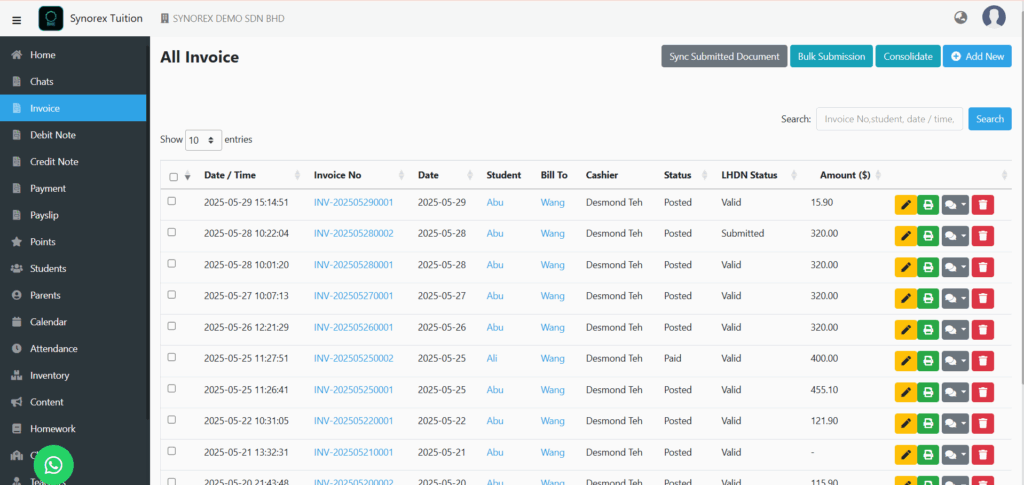Toggle the select-all checkbox in table header

coord(173,177)
